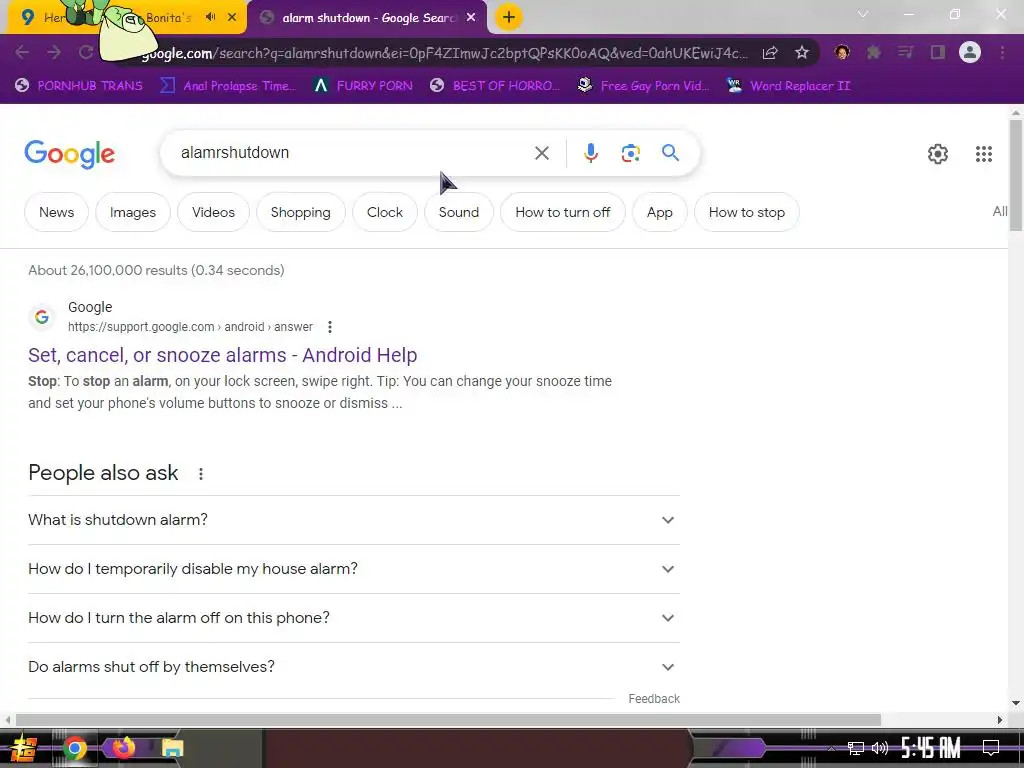Click the search input field text
1024x768 pixels.
pyautogui.click(x=234, y=153)
